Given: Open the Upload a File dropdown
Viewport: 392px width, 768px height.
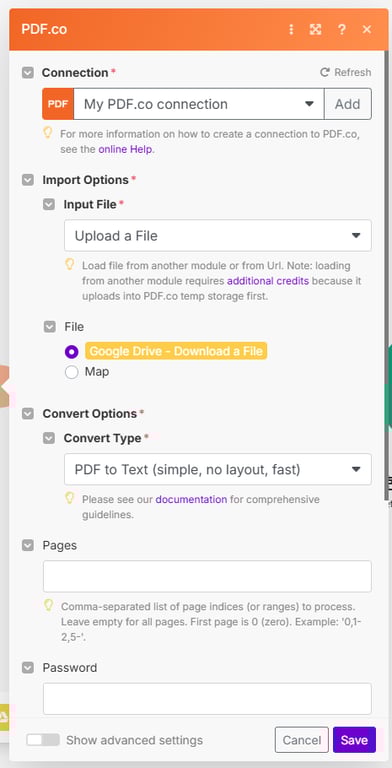Looking at the screenshot, I should pyautogui.click(x=218, y=236).
